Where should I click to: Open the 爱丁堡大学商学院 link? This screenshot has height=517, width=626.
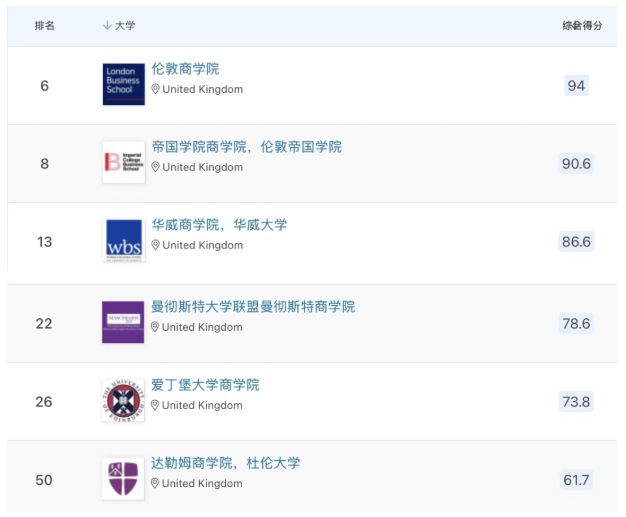point(205,385)
